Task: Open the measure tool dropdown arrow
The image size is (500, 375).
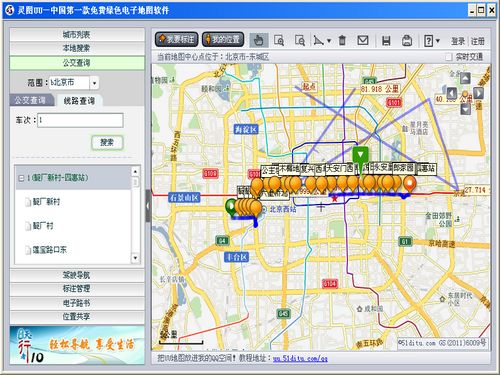Action: point(329,41)
